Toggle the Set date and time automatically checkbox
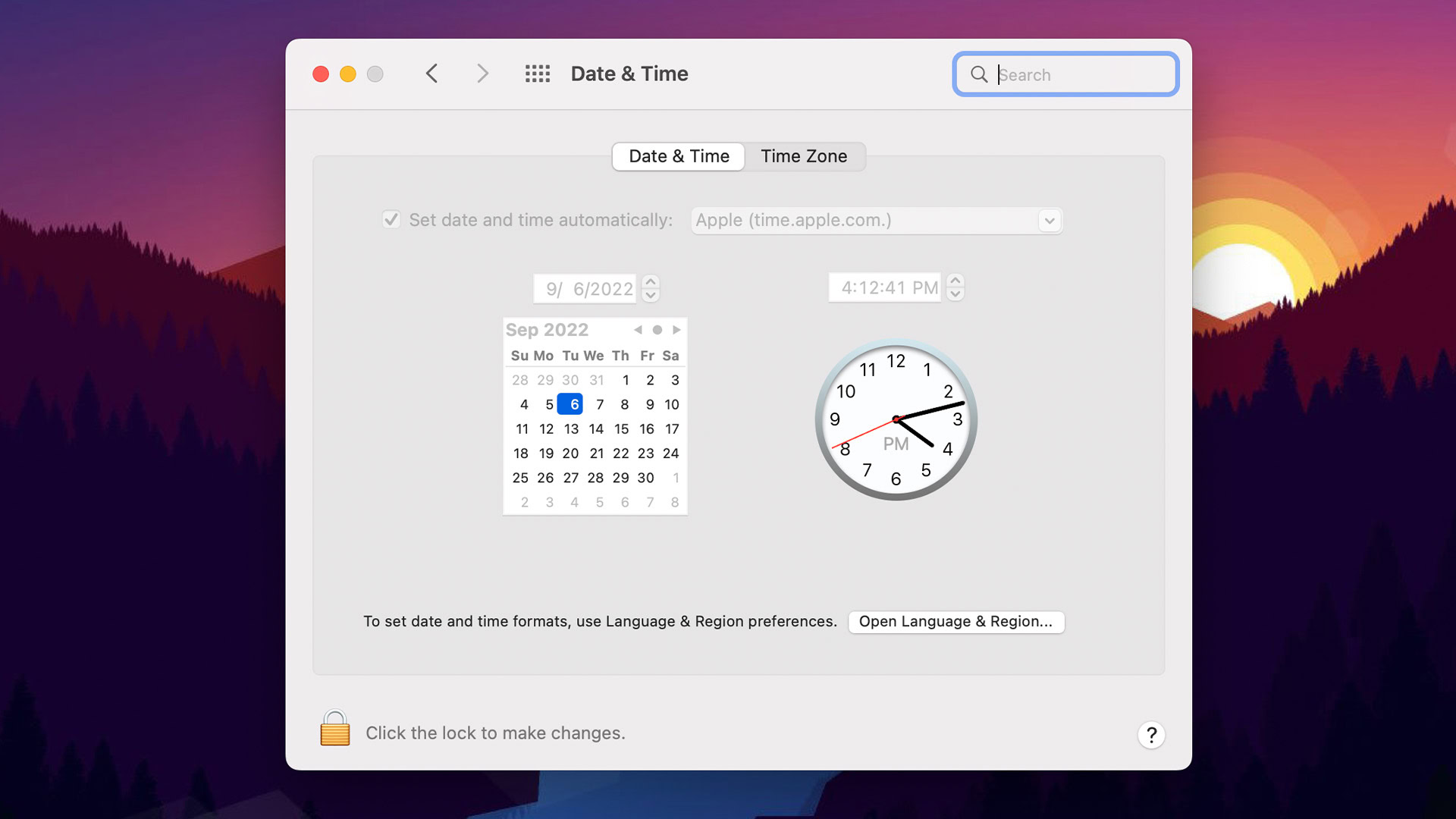1456x819 pixels. tap(391, 219)
